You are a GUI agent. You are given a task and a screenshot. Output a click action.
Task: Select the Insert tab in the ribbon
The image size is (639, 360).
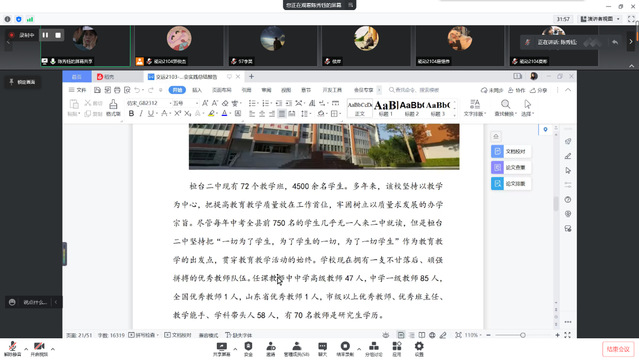coord(197,90)
